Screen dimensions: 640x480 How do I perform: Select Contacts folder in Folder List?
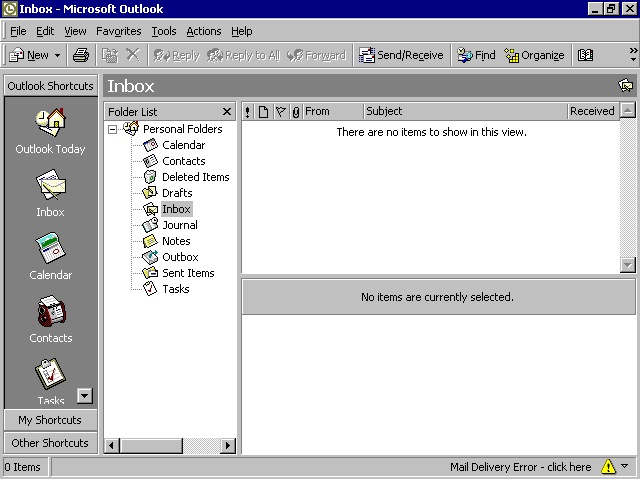[184, 161]
